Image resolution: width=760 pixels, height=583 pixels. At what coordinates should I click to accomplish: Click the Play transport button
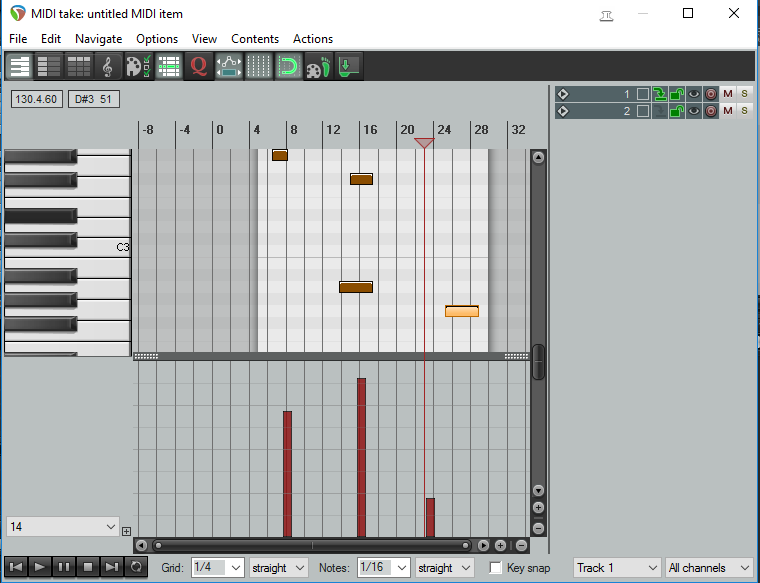39,567
